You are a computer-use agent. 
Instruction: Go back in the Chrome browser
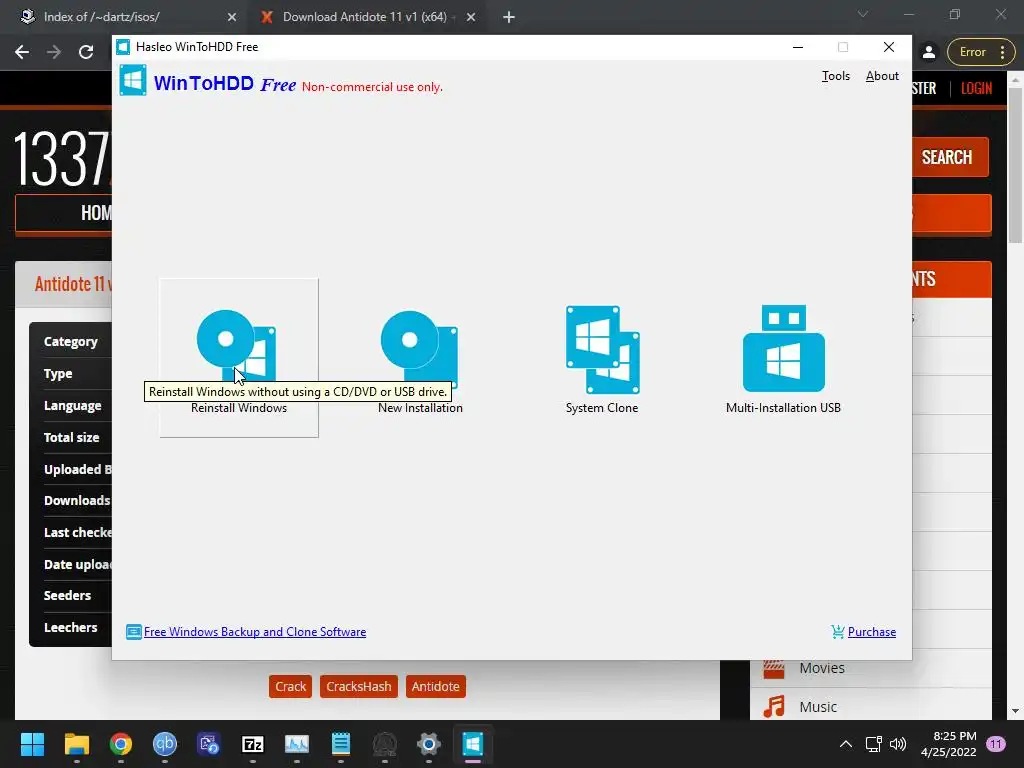[22, 52]
